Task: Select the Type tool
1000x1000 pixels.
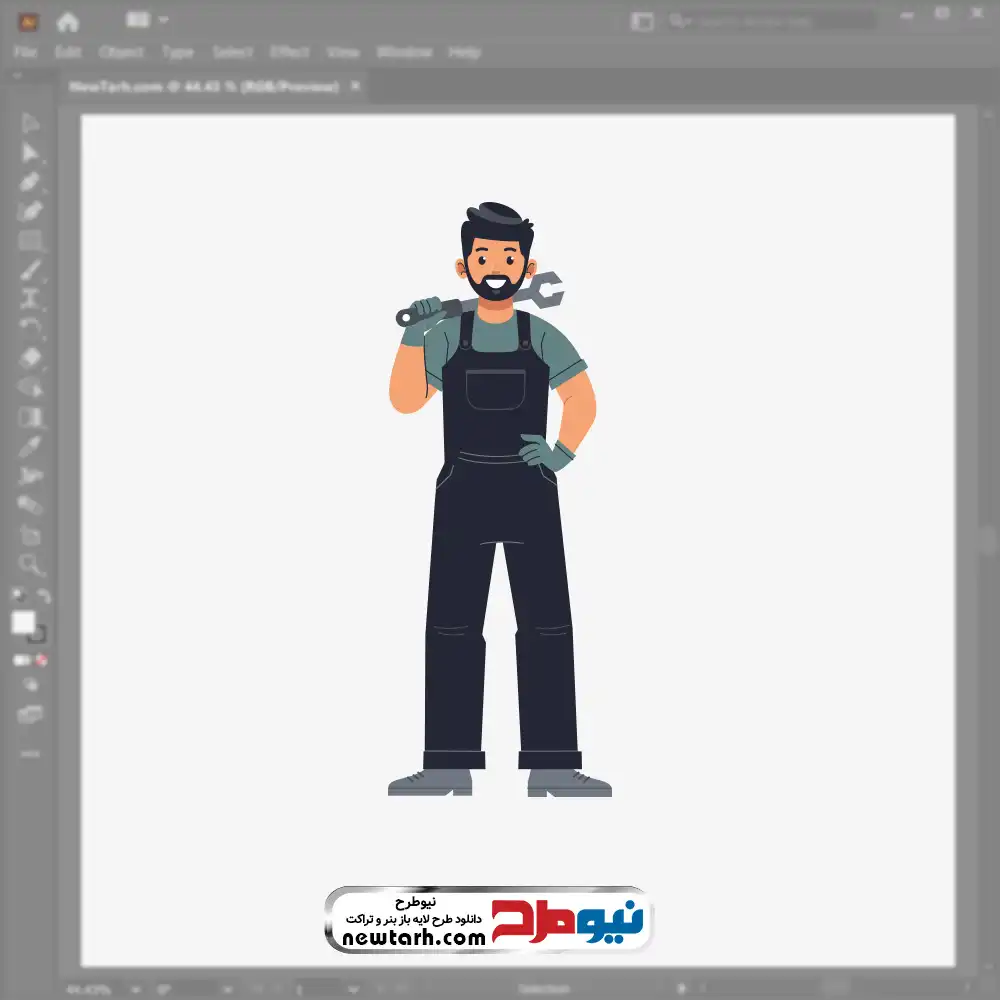Action: coord(30,299)
